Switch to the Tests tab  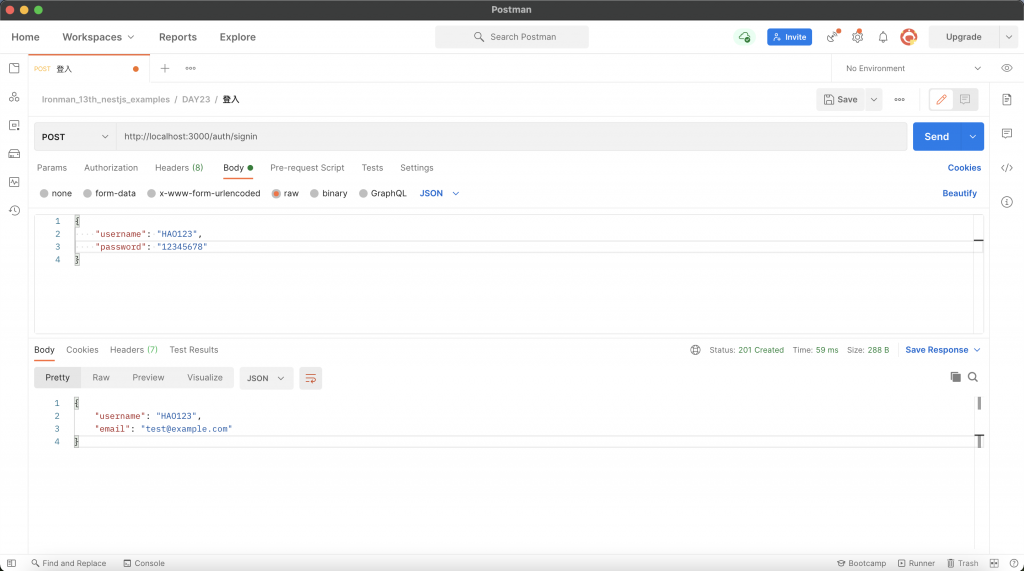372,168
